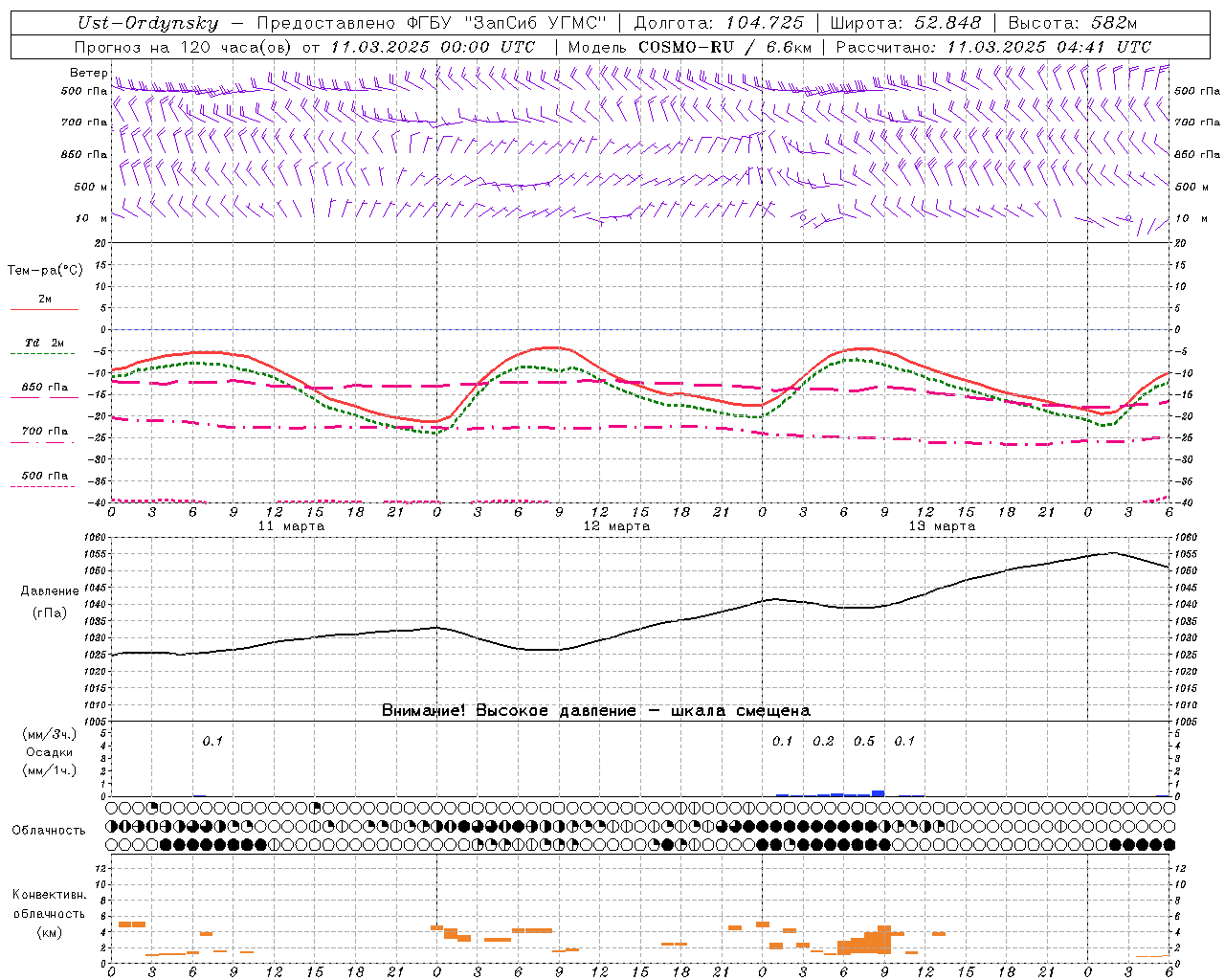
Task: Click the Рассчитано: 11.03.2025 04:41 UTC timestamp
Action: pyautogui.click(x=993, y=47)
